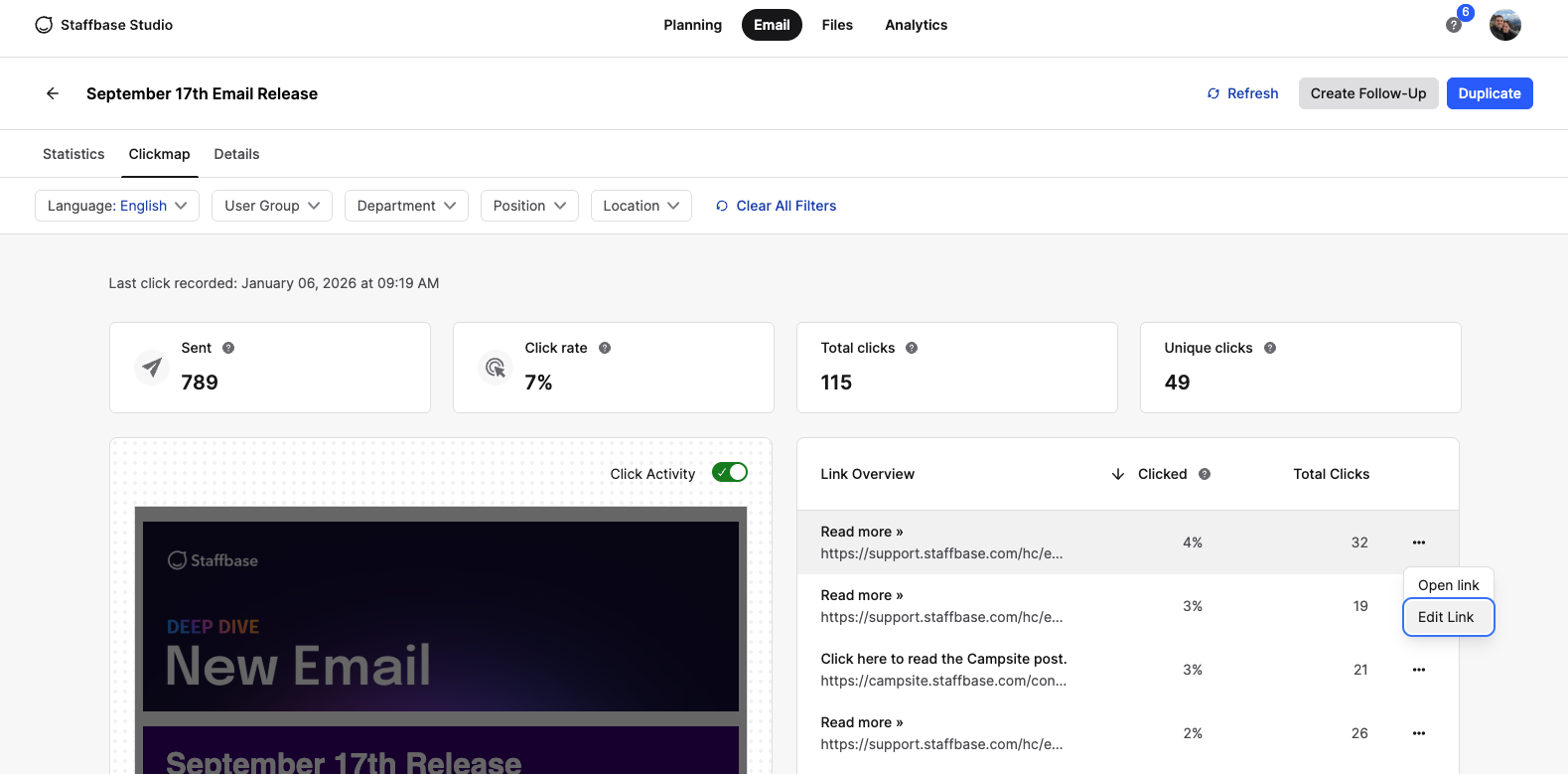Click the info icon beside Clicked column
The width and height of the screenshot is (1568, 774).
[1205, 474]
